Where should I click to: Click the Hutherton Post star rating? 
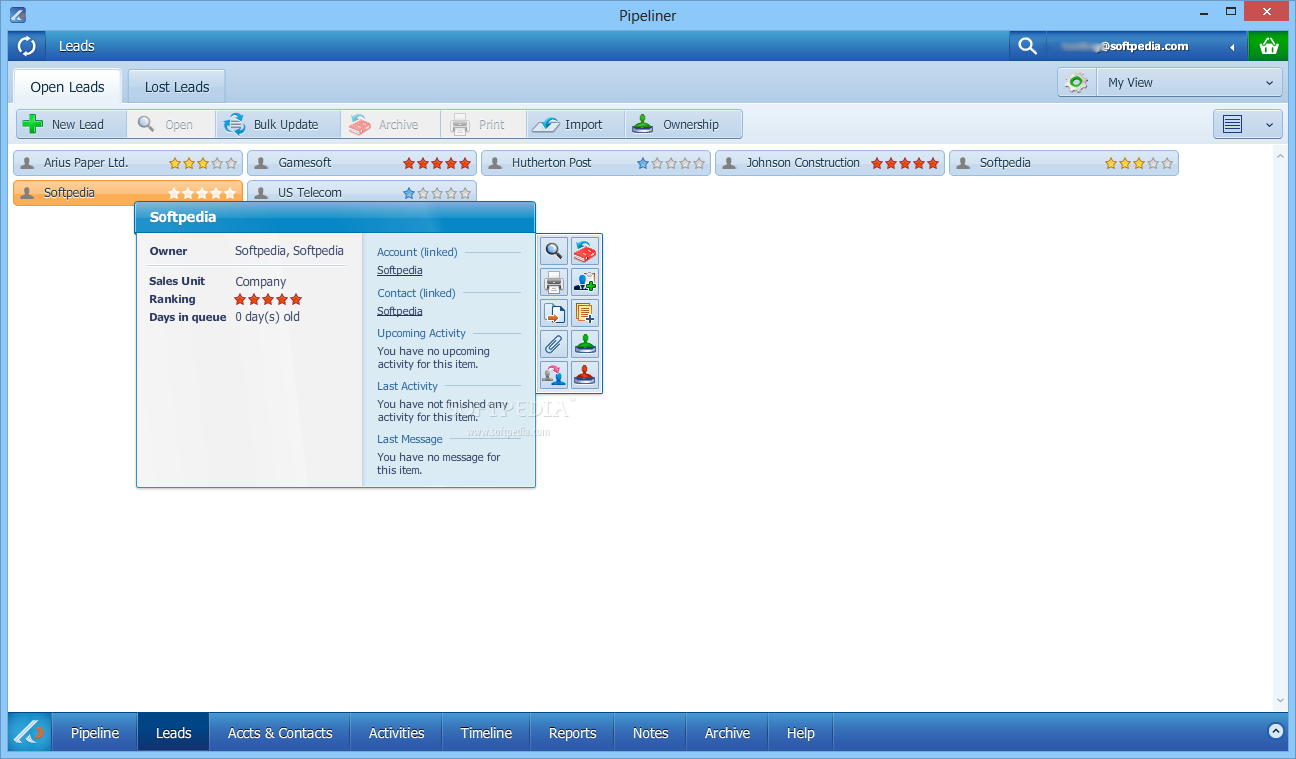coord(671,163)
